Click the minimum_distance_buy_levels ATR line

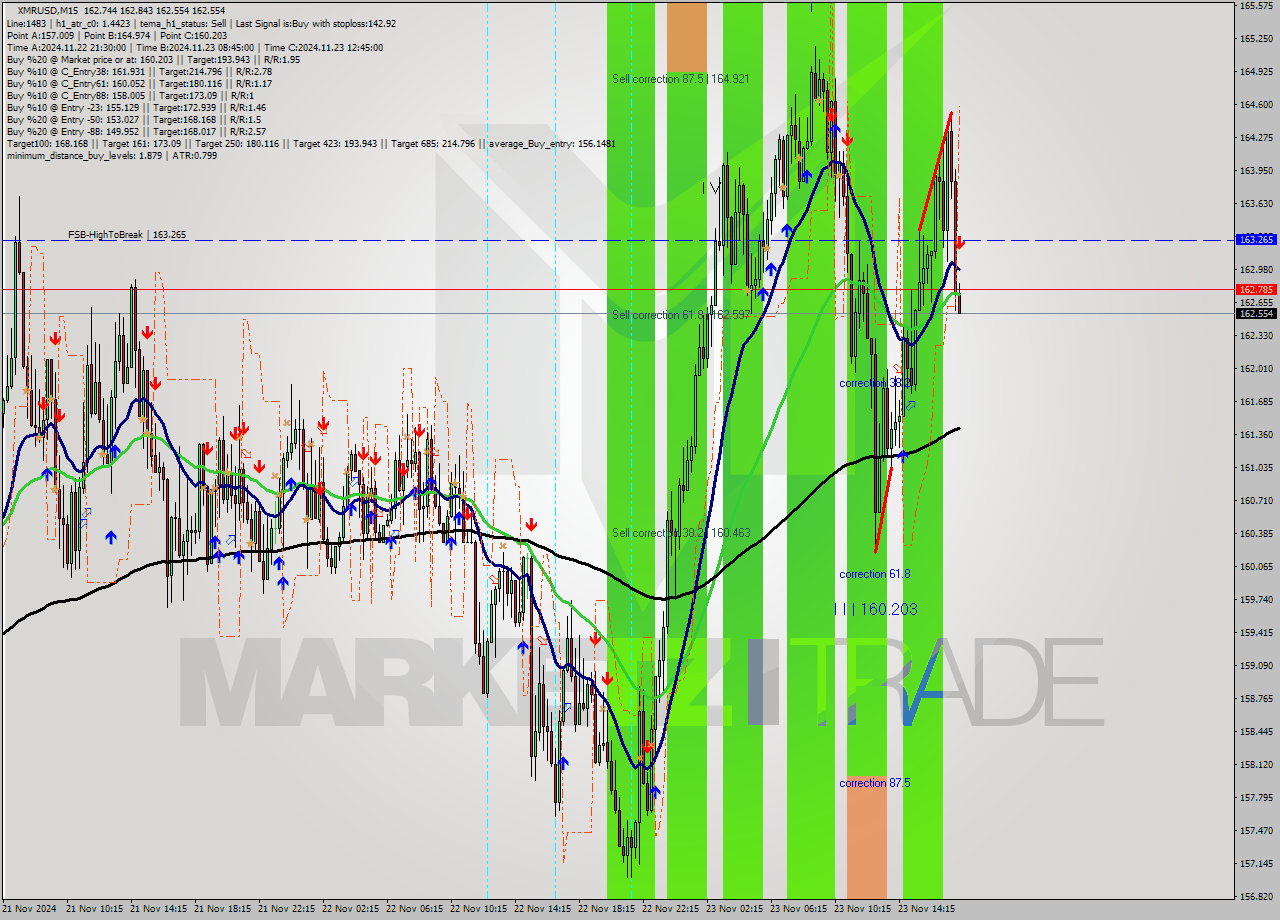click(x=112, y=155)
